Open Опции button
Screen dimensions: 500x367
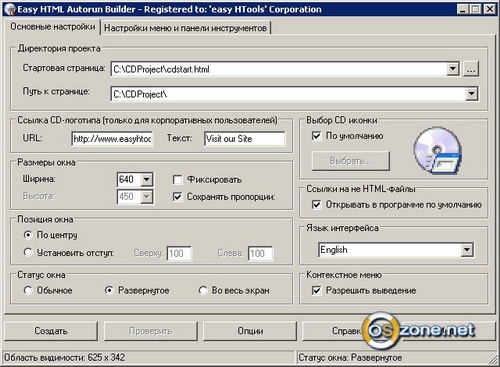click(250, 331)
